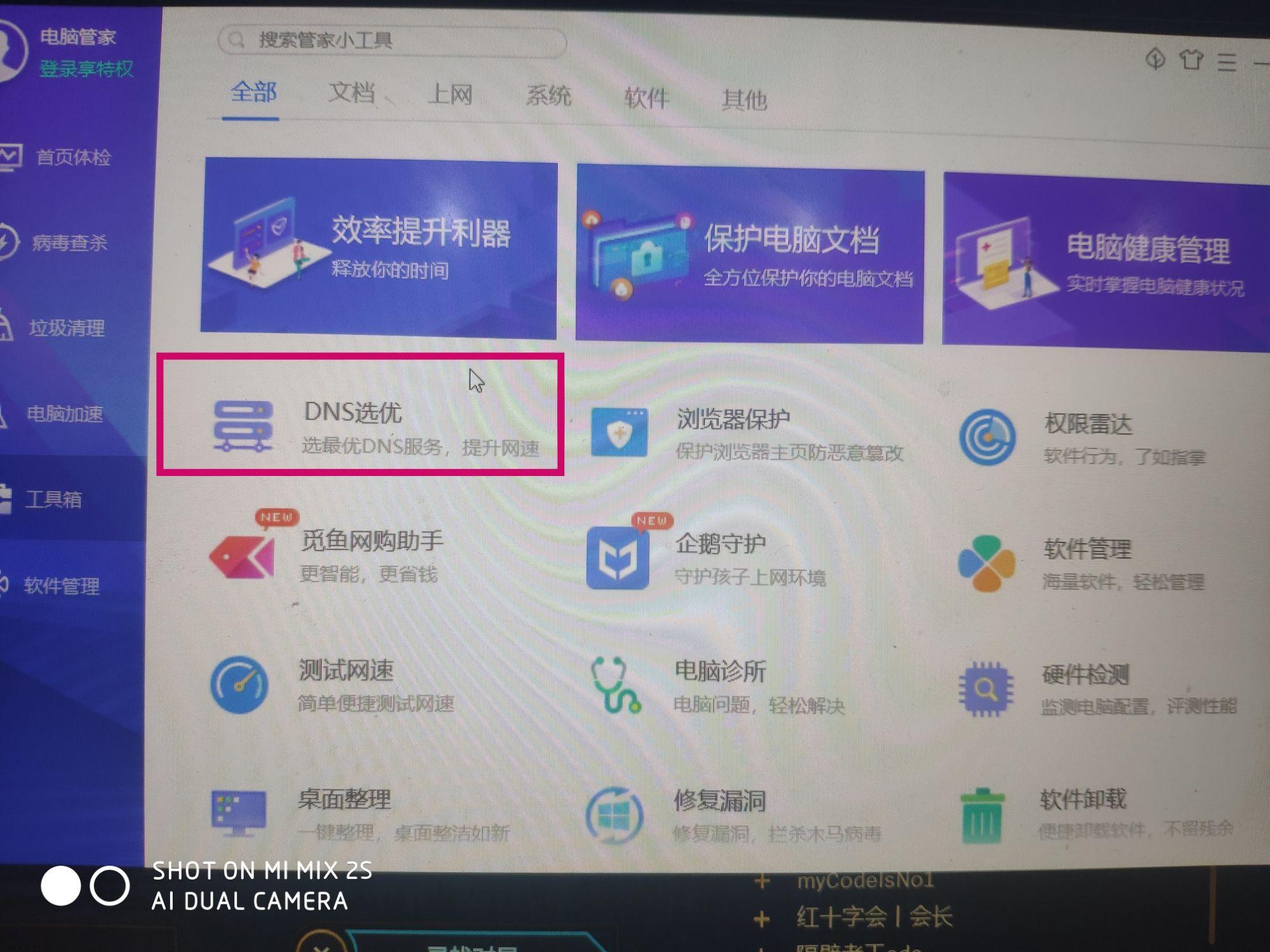1270x952 pixels.
Task: Click 登录享特权 login link
Action: pyautogui.click(x=86, y=69)
